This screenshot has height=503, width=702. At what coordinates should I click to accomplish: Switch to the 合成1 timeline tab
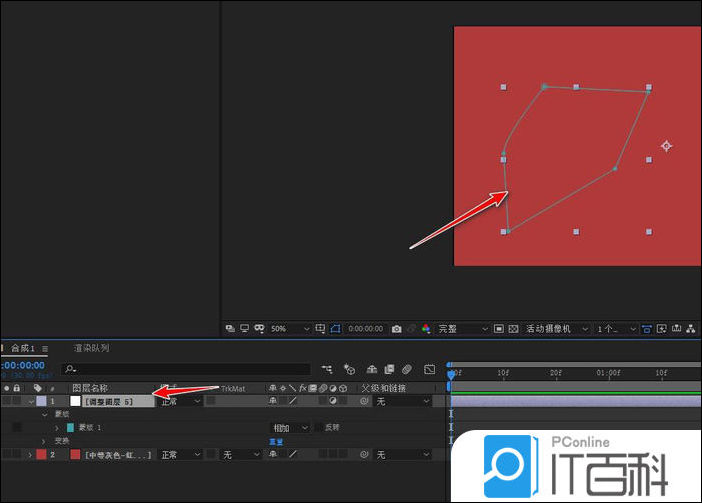22,348
